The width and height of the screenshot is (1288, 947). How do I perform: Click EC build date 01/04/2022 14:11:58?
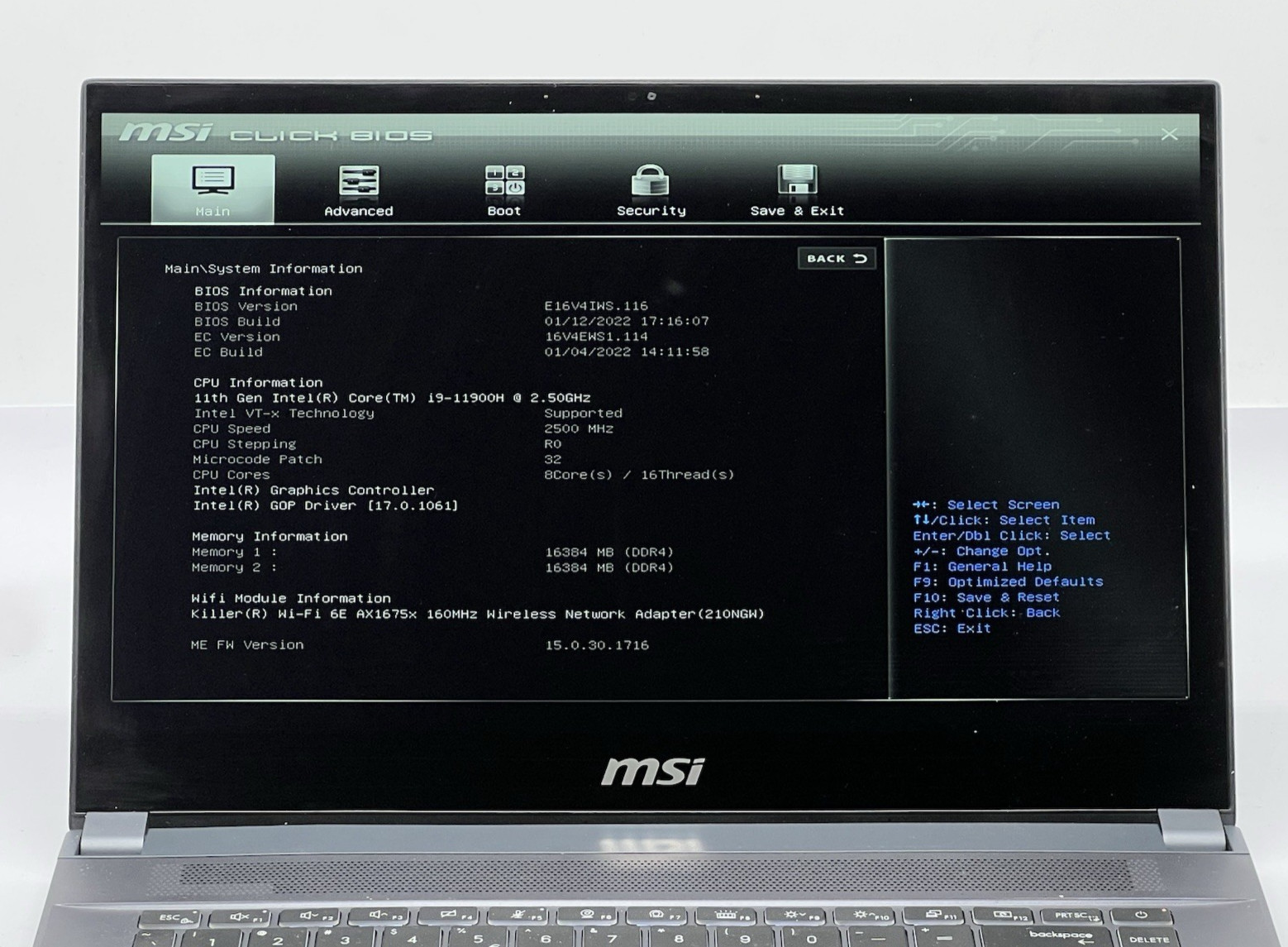pos(627,352)
